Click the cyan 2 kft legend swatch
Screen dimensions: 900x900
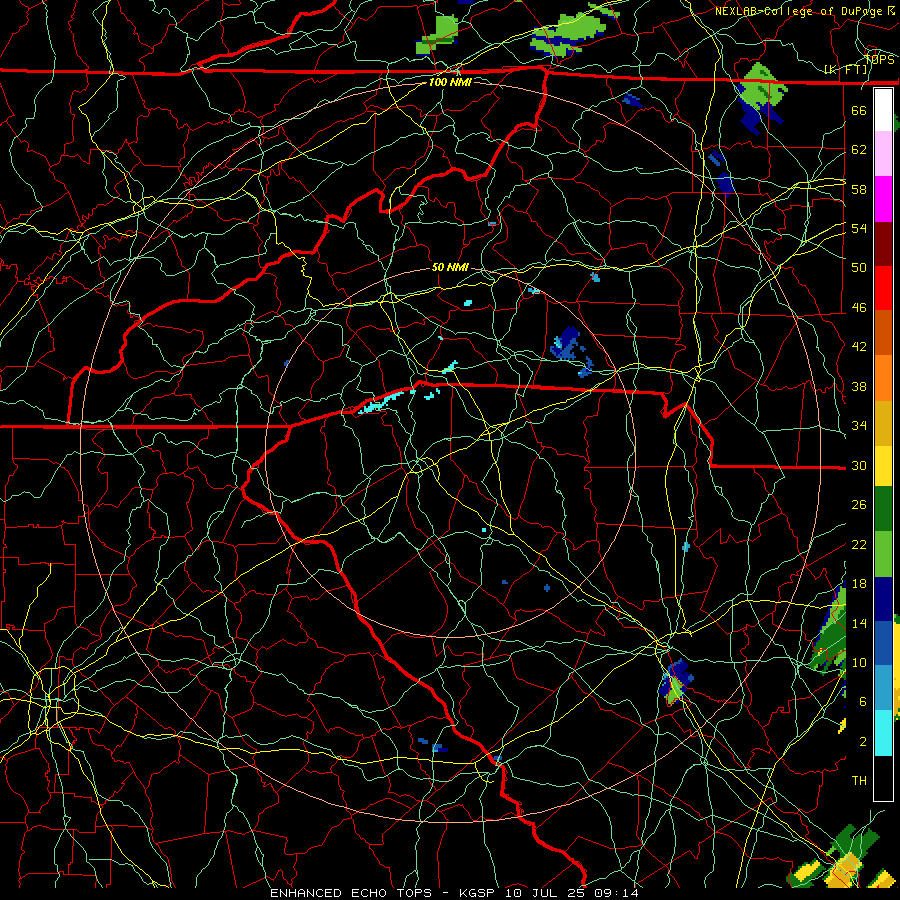pyautogui.click(x=883, y=733)
